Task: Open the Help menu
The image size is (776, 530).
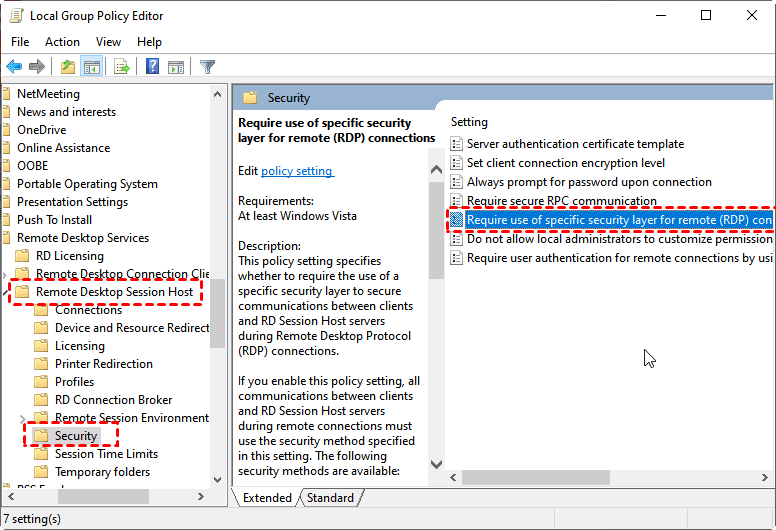Action: point(149,42)
